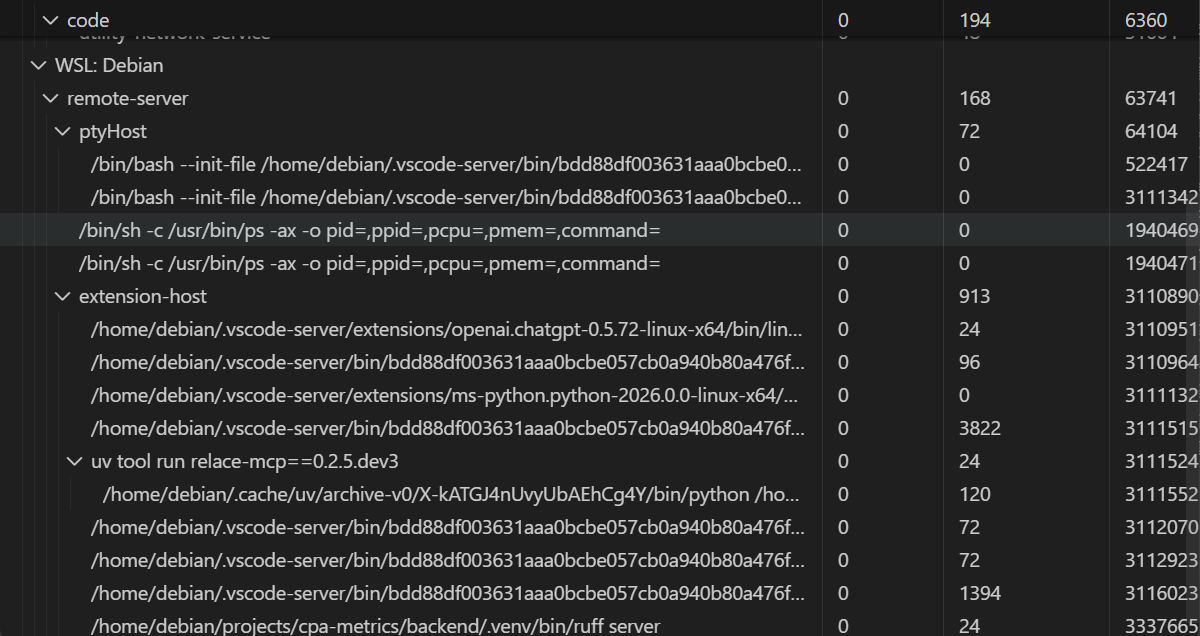Click PID value 63741
Screen dimensions: 1200x636
coord(1151,98)
